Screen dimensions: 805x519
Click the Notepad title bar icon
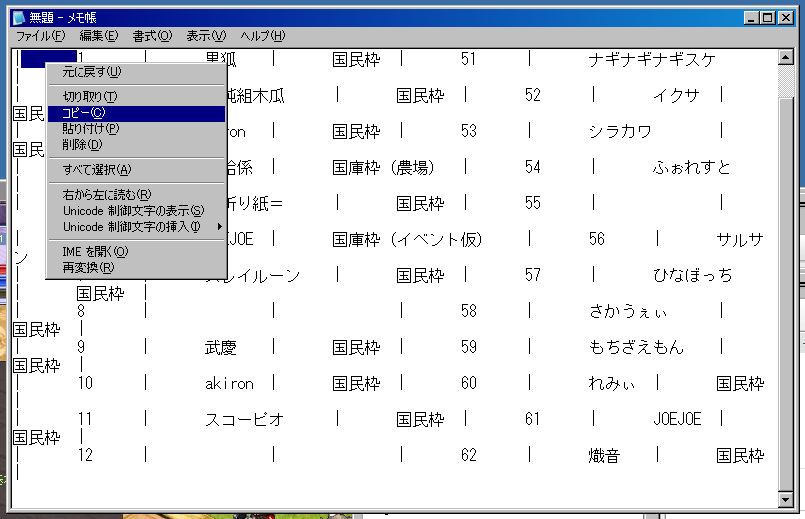pyautogui.click(x=19, y=18)
